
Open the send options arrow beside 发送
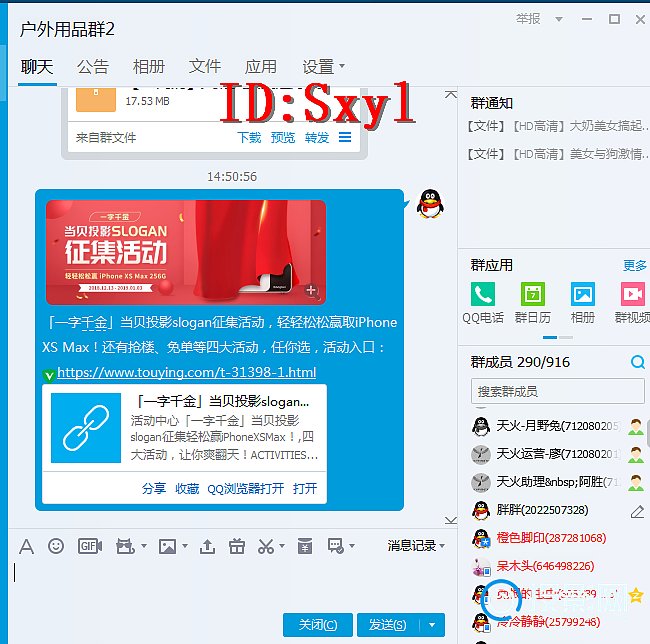point(432,625)
